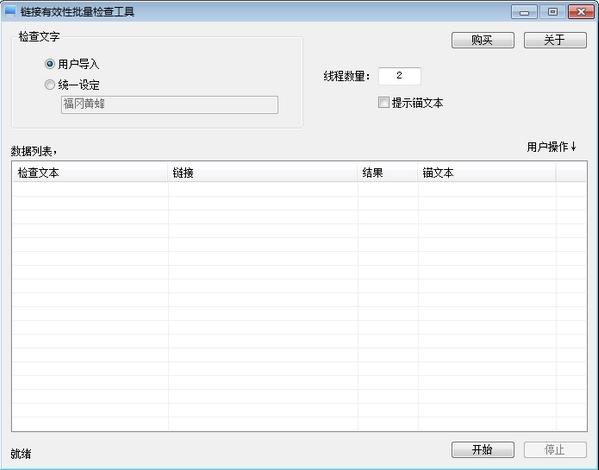The width and height of the screenshot is (599, 470).
Task: Click the 线程数量 label
Action: tap(347, 76)
